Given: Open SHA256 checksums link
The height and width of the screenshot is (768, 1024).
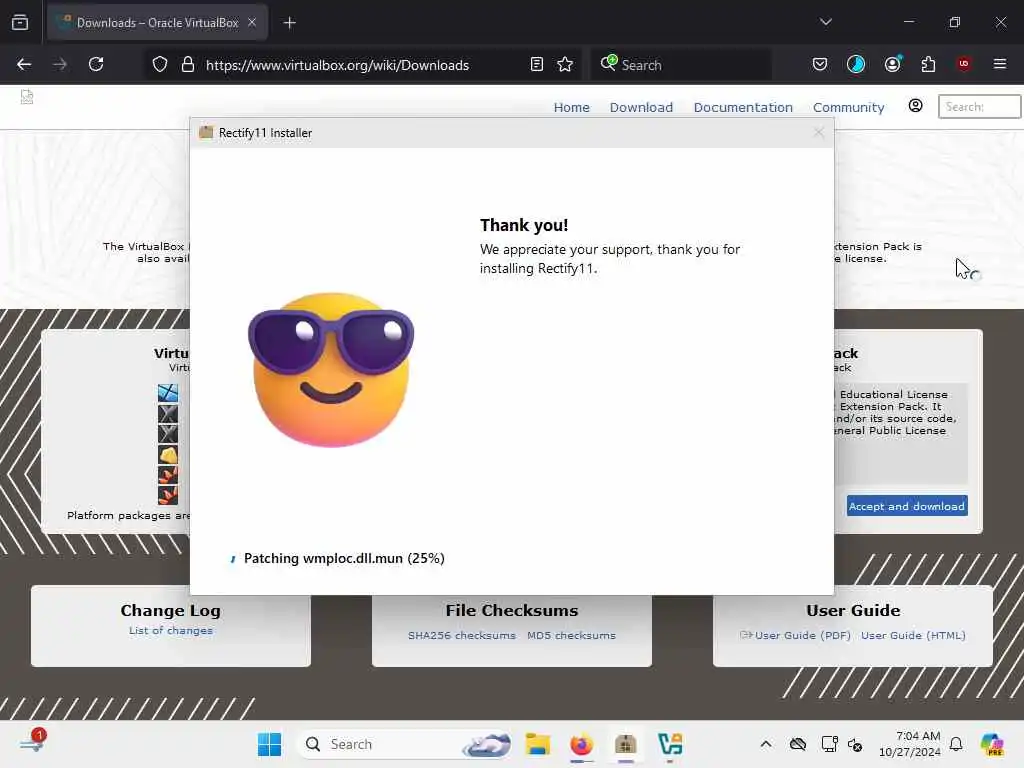Looking at the screenshot, I should 462,635.
